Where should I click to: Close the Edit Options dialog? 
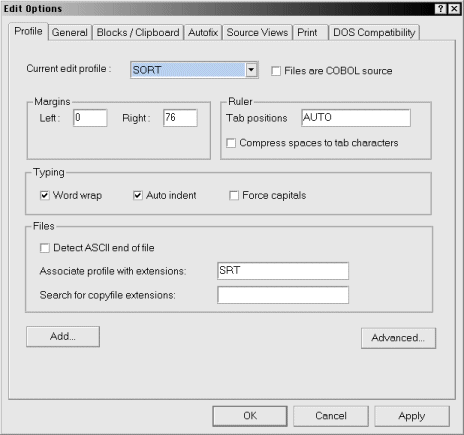[454, 9]
